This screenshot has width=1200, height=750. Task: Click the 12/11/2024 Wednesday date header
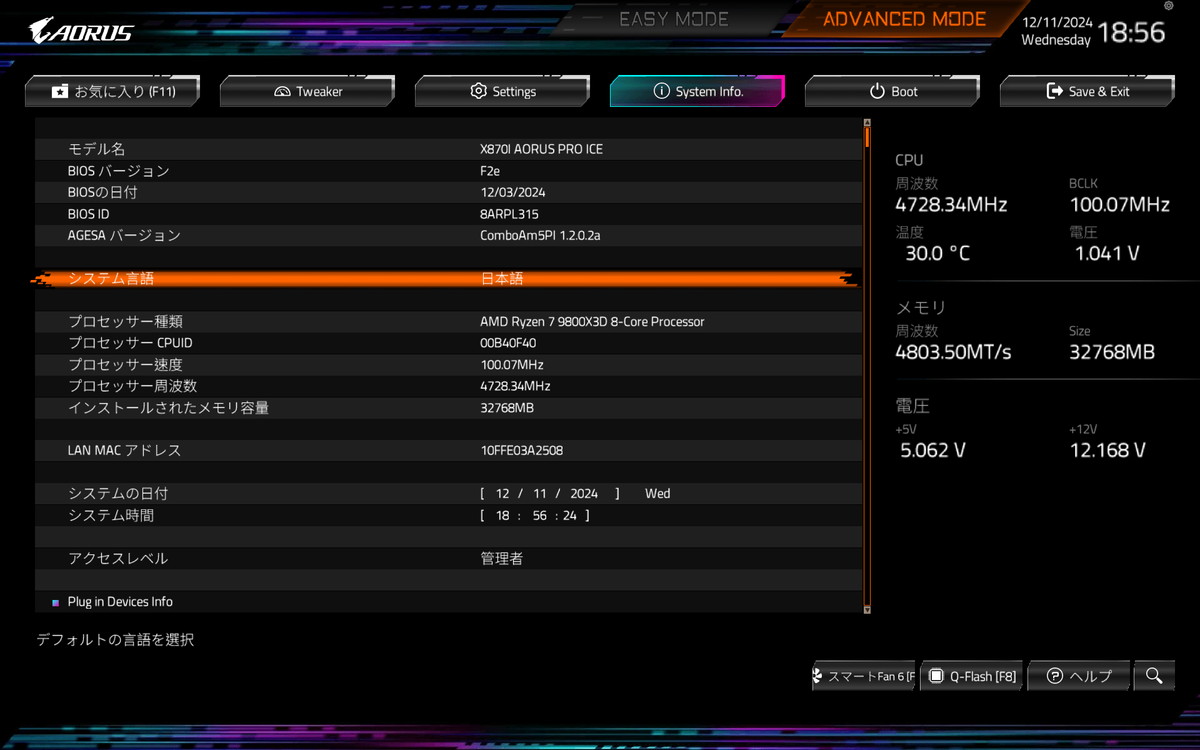click(x=1056, y=32)
